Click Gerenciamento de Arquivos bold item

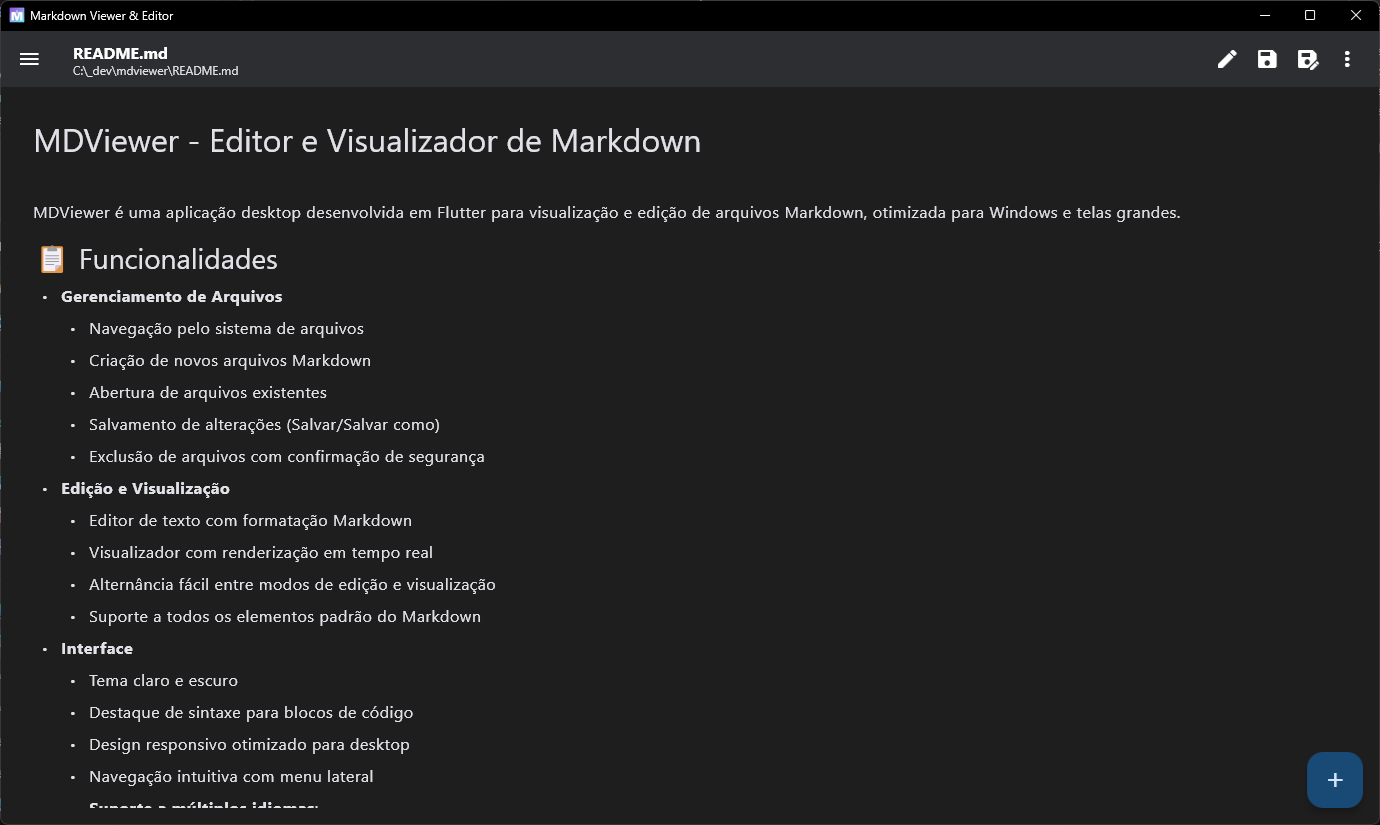point(172,297)
